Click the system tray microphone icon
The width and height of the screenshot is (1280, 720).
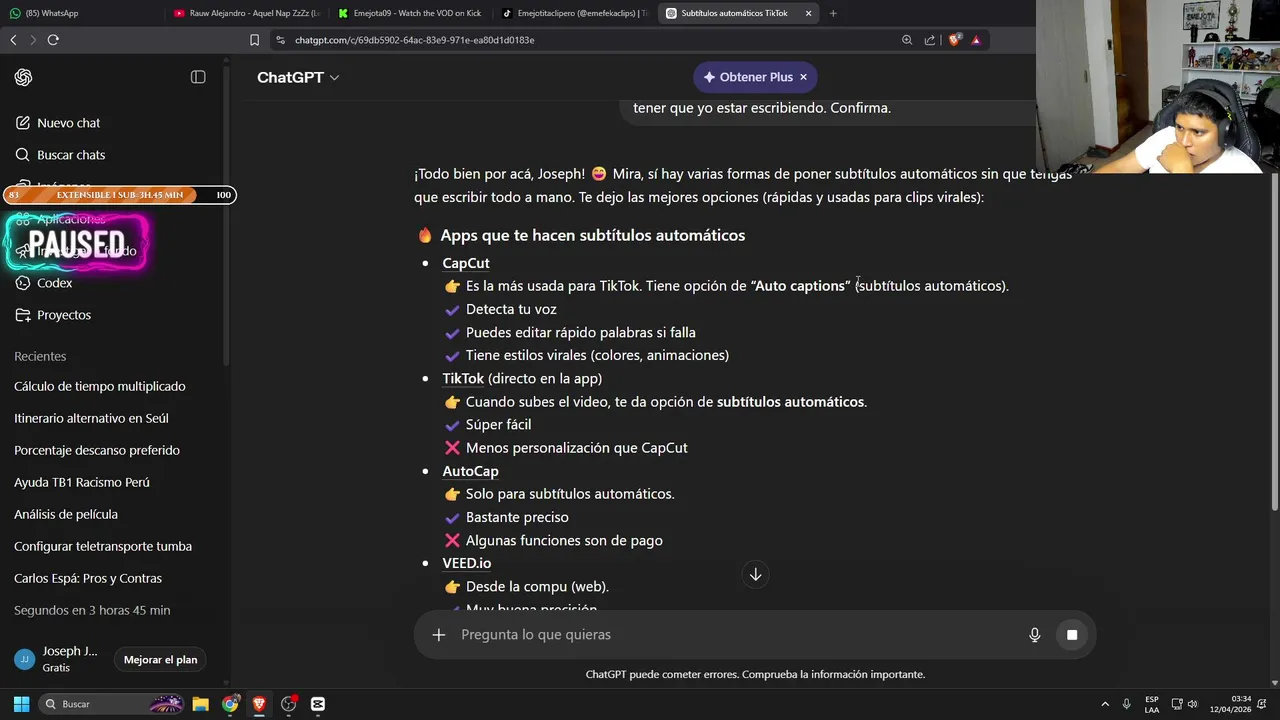coord(1127,704)
